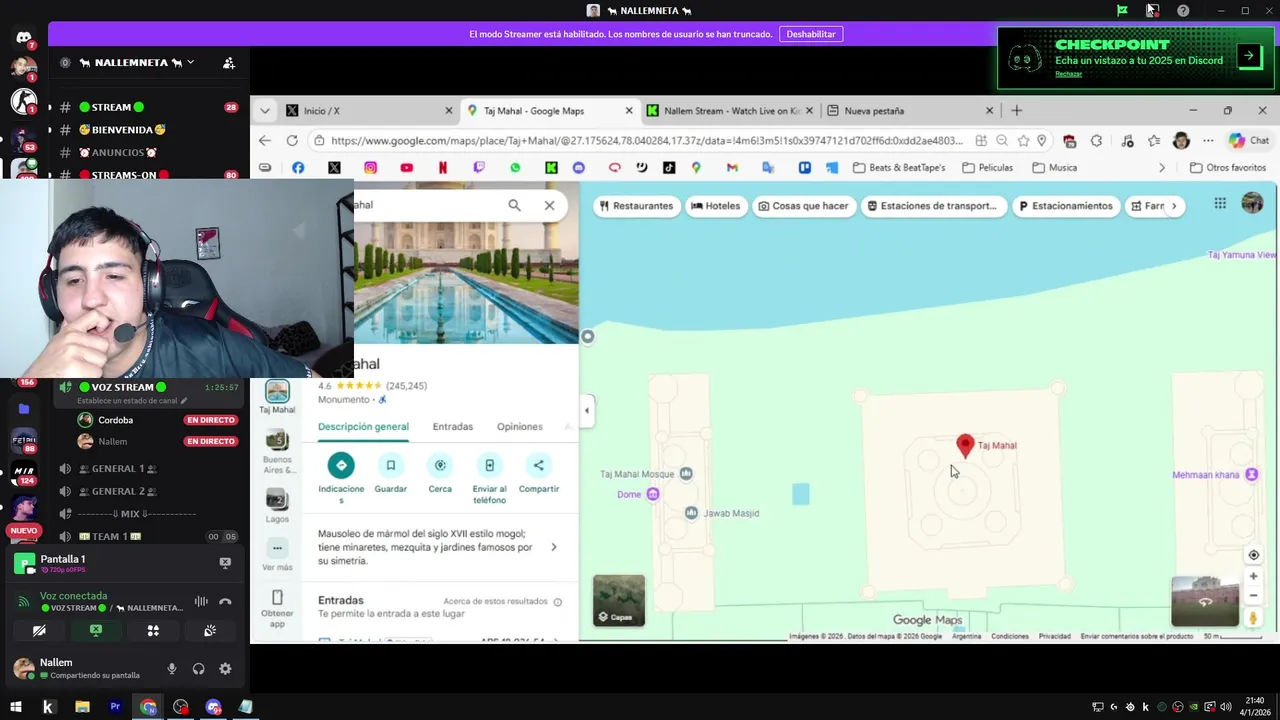Screen dimensions: 1280x720
Task: Open Google apps grid icon
Action: (1220, 204)
